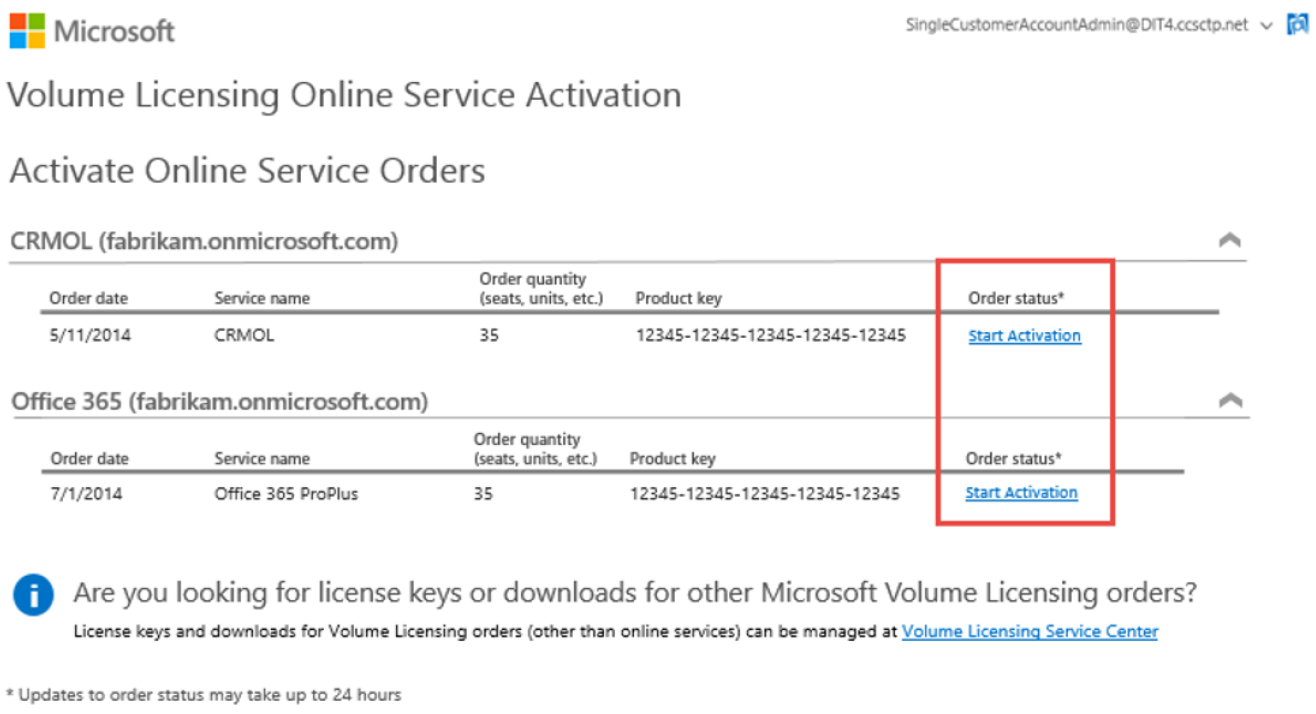Click Product key header in CRMOL table

click(678, 298)
